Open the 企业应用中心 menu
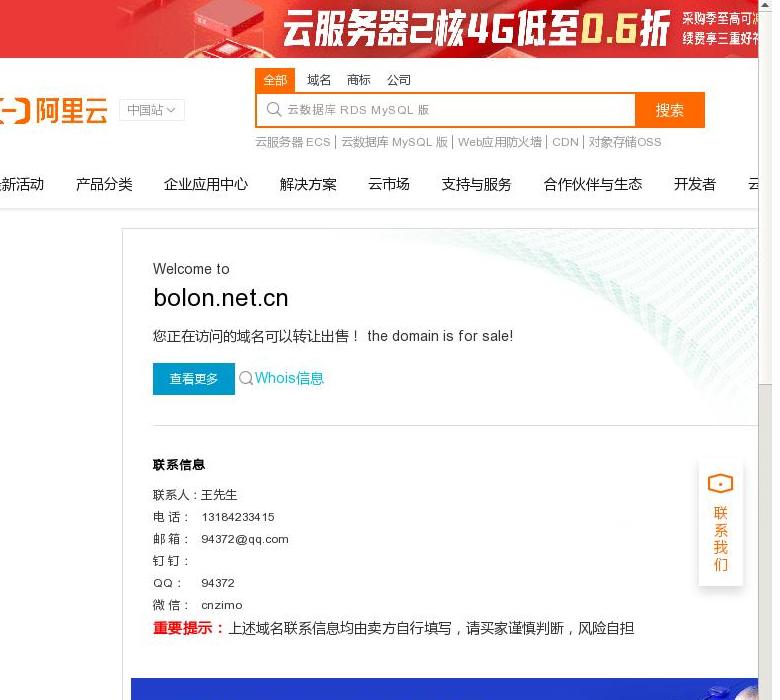Viewport: 780px width, 700px height. tap(206, 185)
